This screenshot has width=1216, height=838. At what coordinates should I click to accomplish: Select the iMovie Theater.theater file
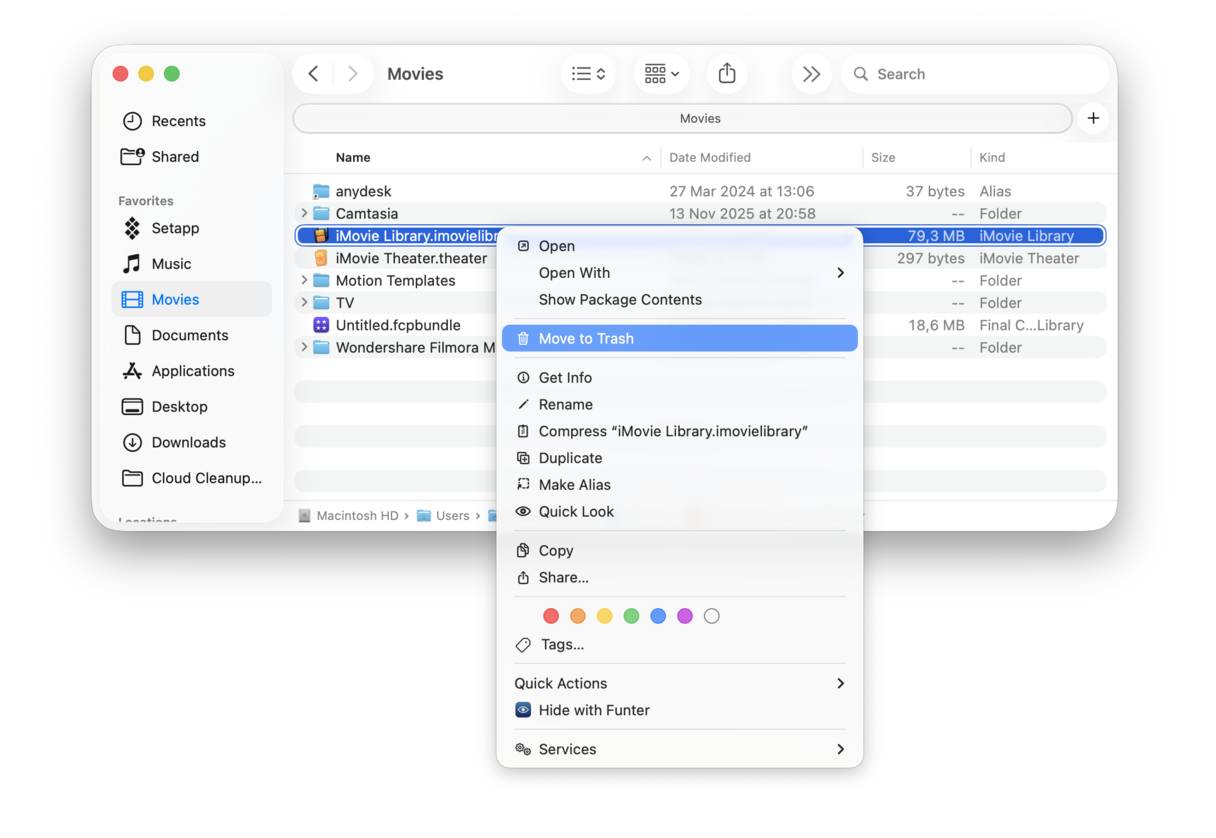(411, 258)
